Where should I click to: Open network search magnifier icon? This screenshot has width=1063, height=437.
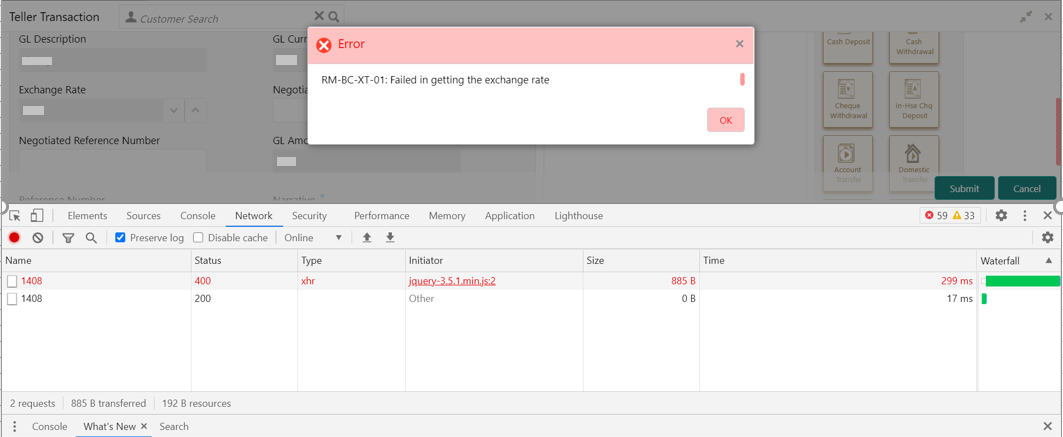91,238
